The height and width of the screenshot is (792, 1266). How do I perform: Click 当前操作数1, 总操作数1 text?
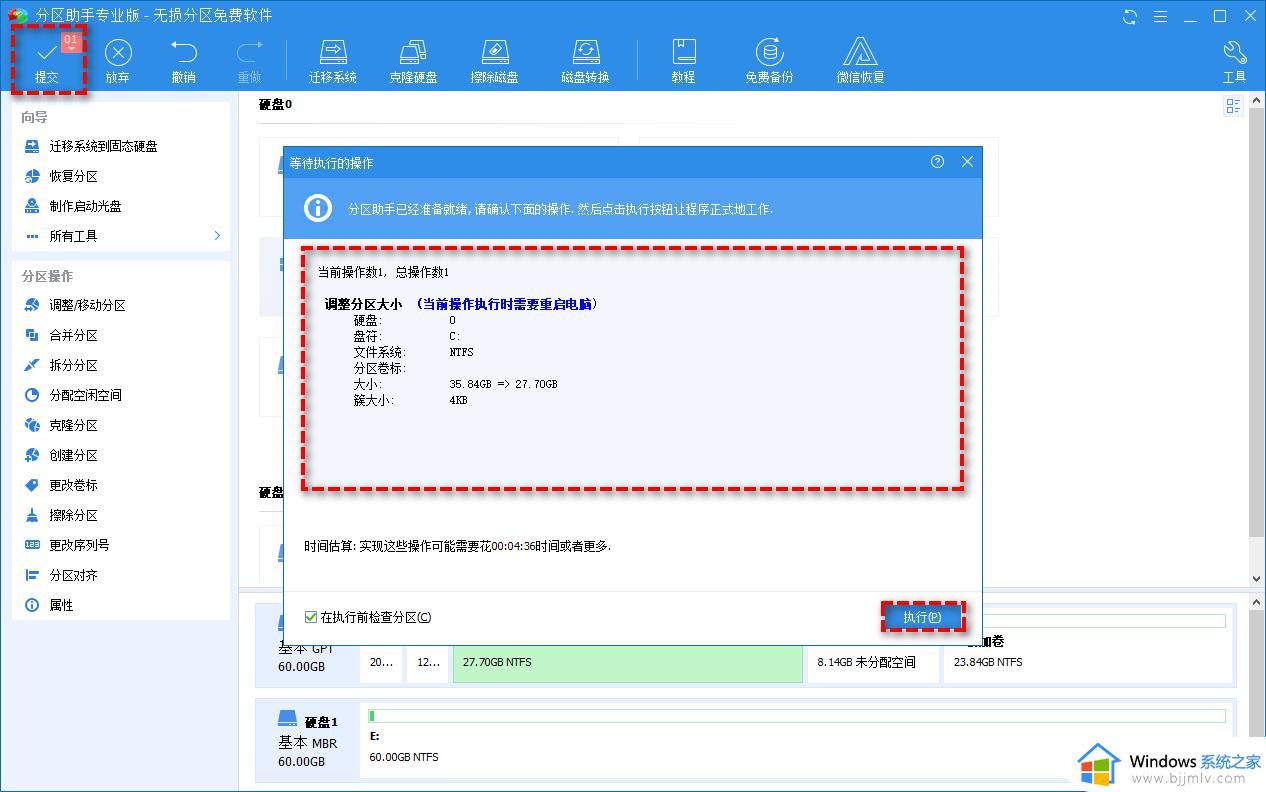coord(383,272)
